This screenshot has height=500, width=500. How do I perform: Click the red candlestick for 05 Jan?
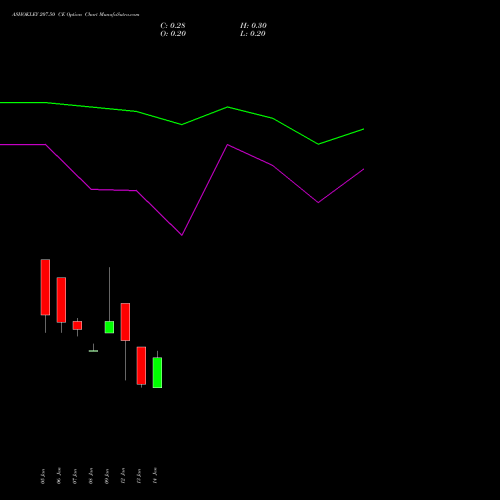pyautogui.click(x=45, y=287)
